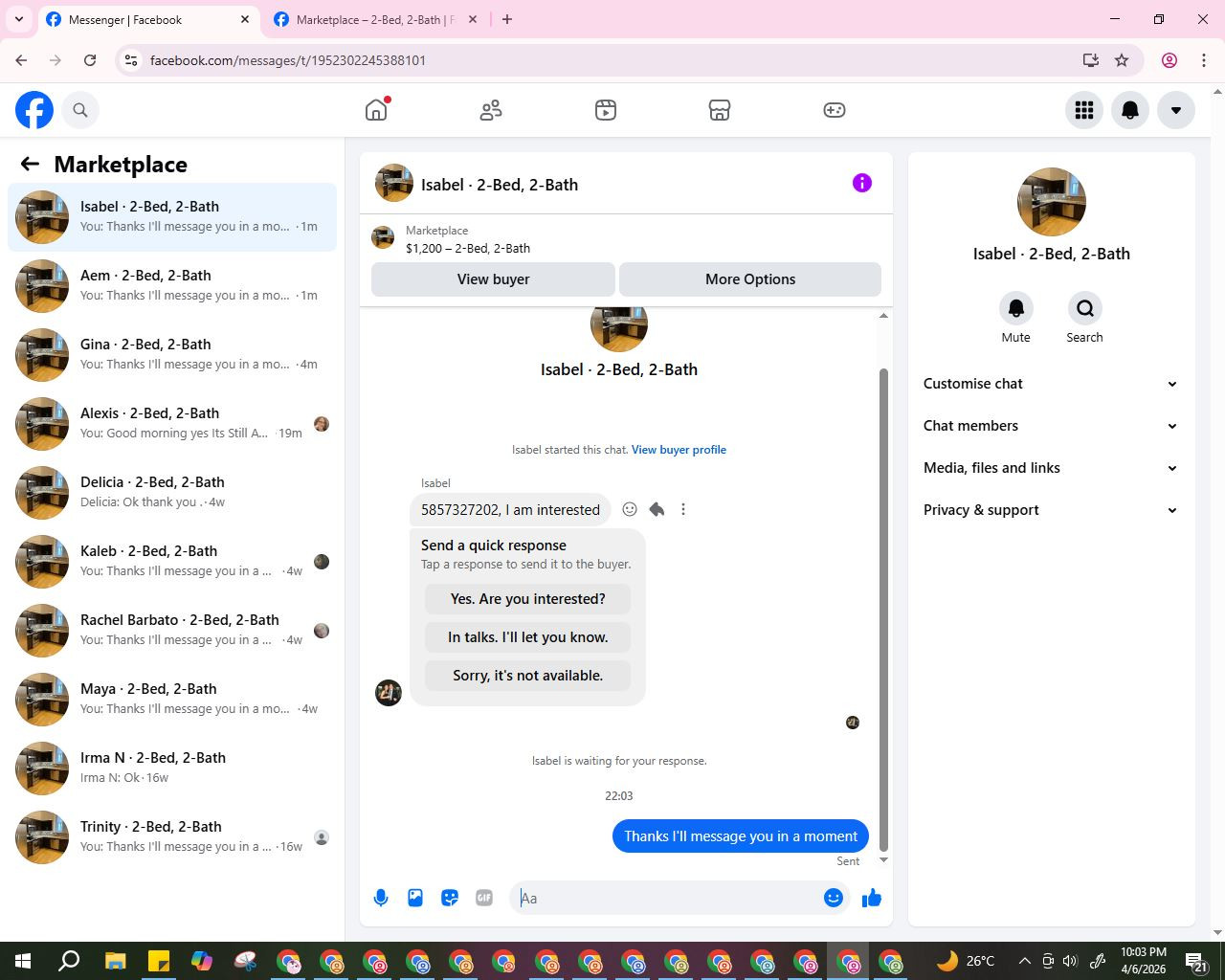Focus the Aa message input field
Viewport: 1225px width, 980px height.
tap(667, 898)
